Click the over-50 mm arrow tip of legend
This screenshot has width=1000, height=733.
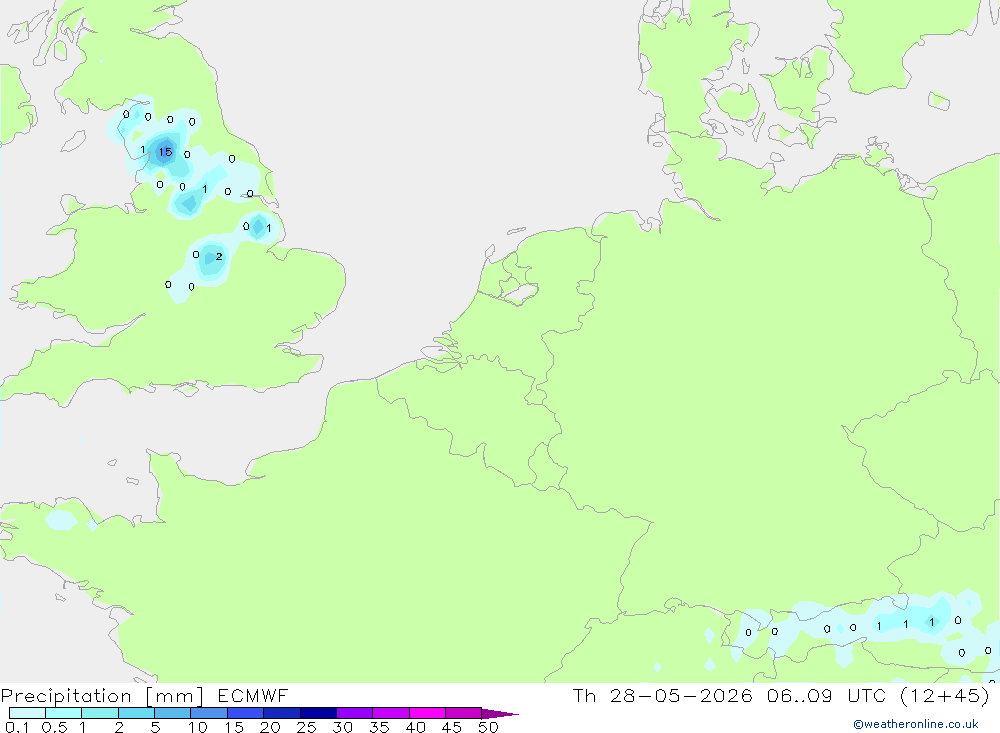(x=500, y=713)
